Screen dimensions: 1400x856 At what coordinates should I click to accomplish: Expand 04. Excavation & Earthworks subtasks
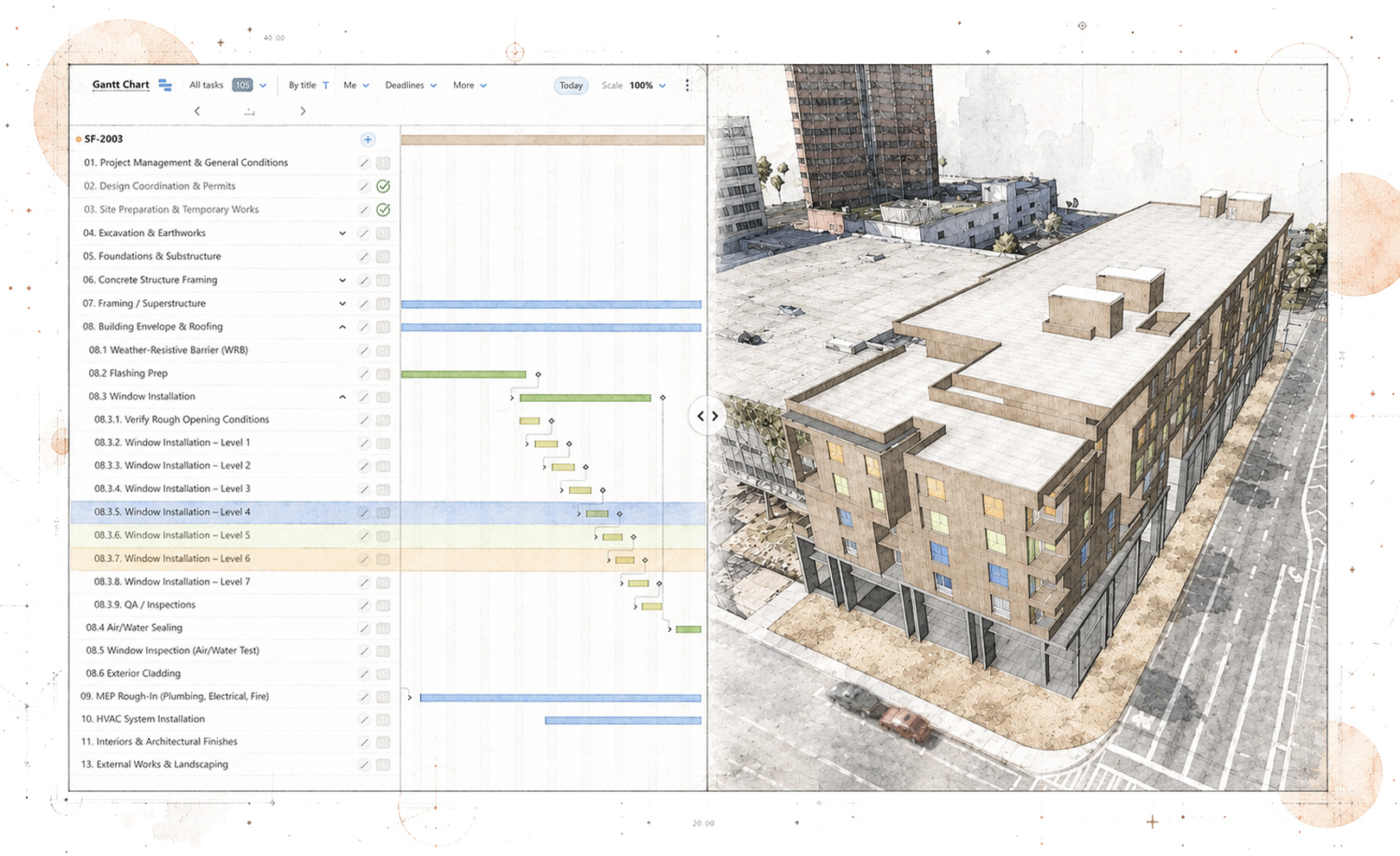click(342, 233)
